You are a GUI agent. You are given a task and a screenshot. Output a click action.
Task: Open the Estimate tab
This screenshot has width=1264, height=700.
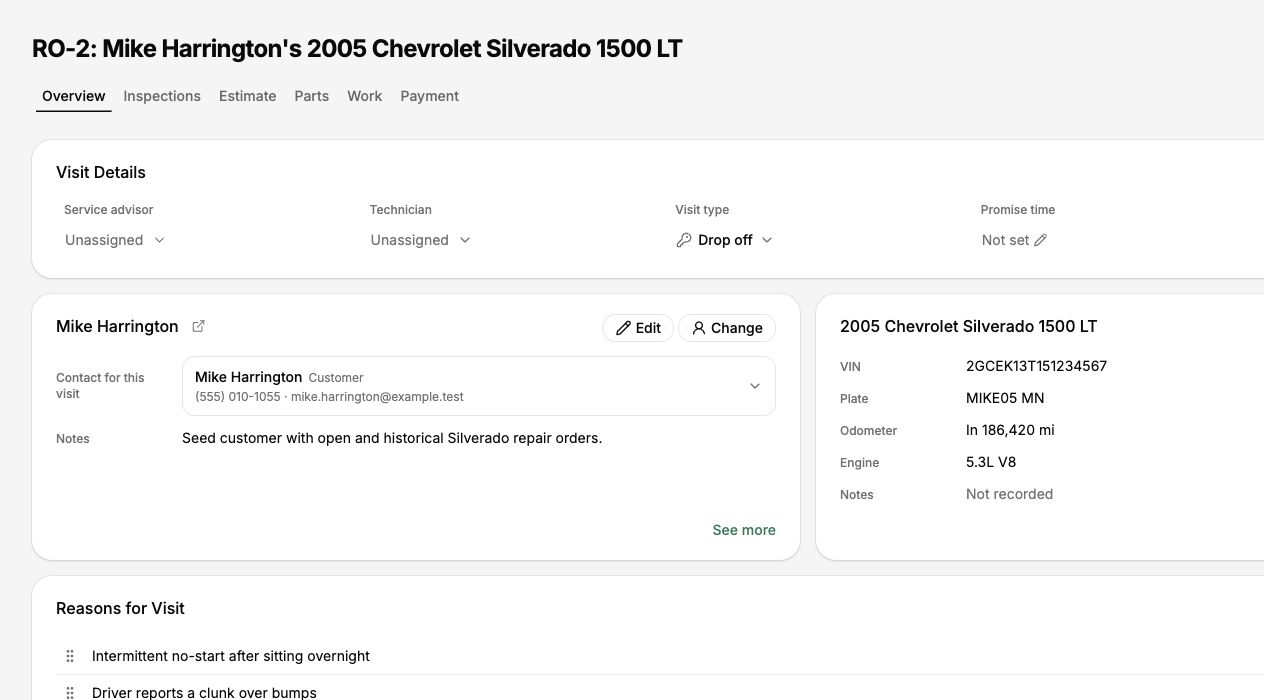click(247, 96)
